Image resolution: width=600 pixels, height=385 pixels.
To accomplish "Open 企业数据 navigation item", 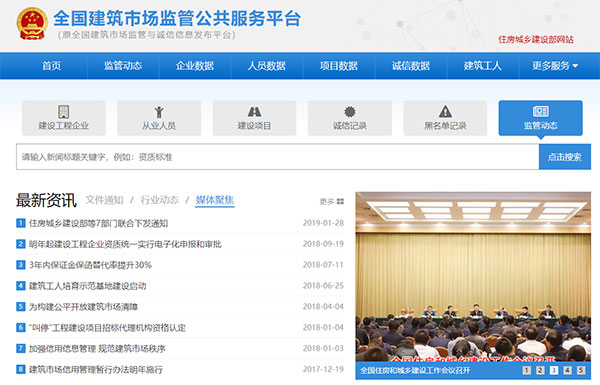I will coord(195,66).
